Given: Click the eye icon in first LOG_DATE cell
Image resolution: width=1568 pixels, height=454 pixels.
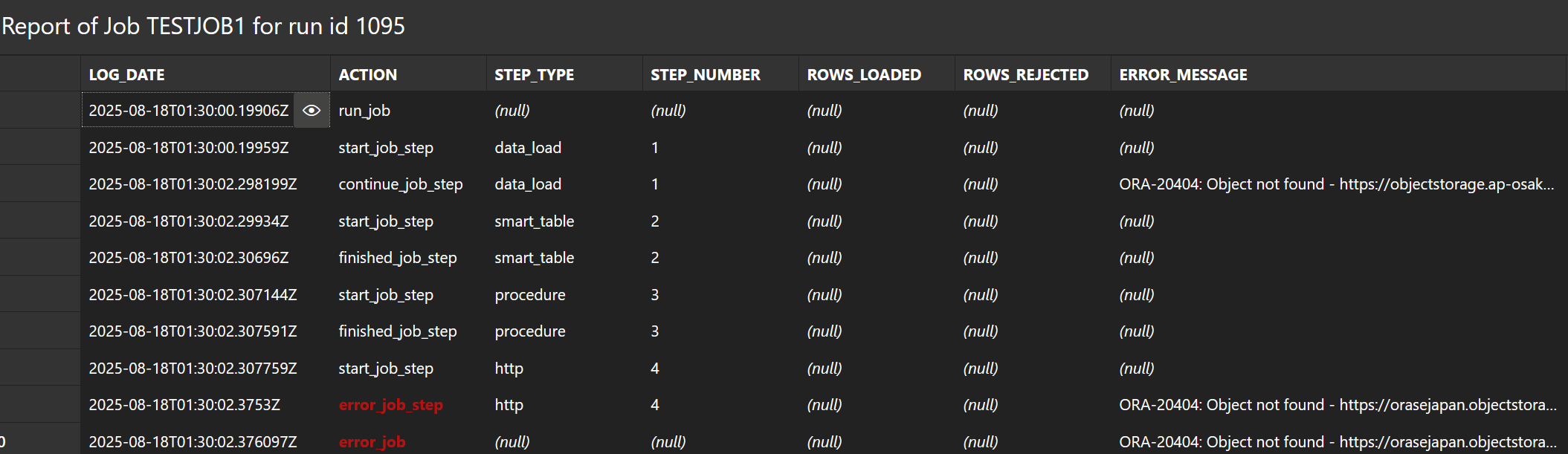Looking at the screenshot, I should coord(312,111).
